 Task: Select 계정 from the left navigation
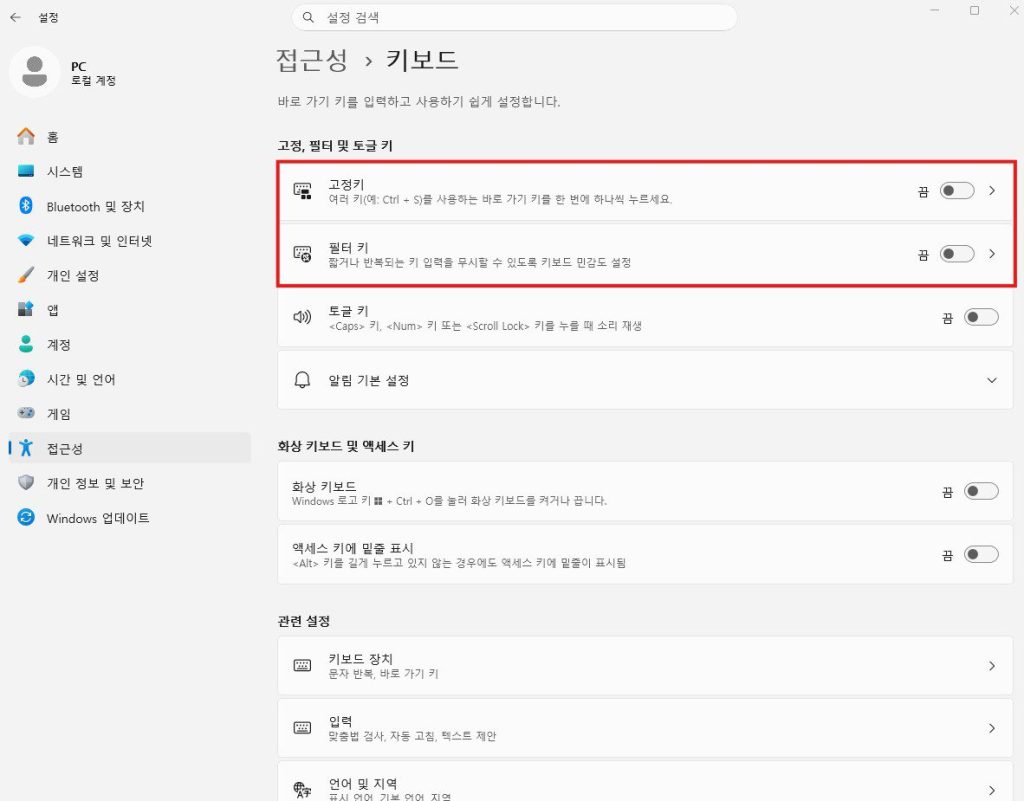59,344
